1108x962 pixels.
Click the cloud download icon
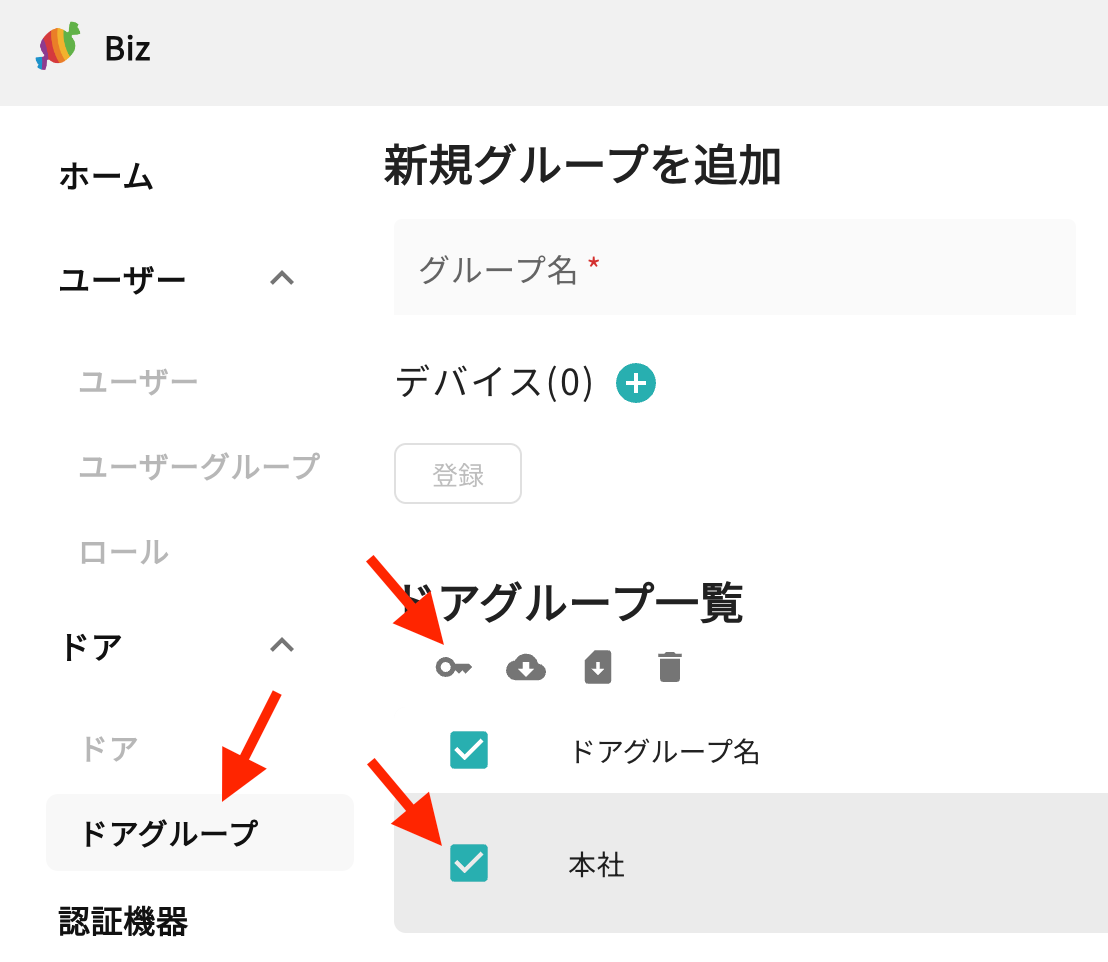tap(526, 667)
